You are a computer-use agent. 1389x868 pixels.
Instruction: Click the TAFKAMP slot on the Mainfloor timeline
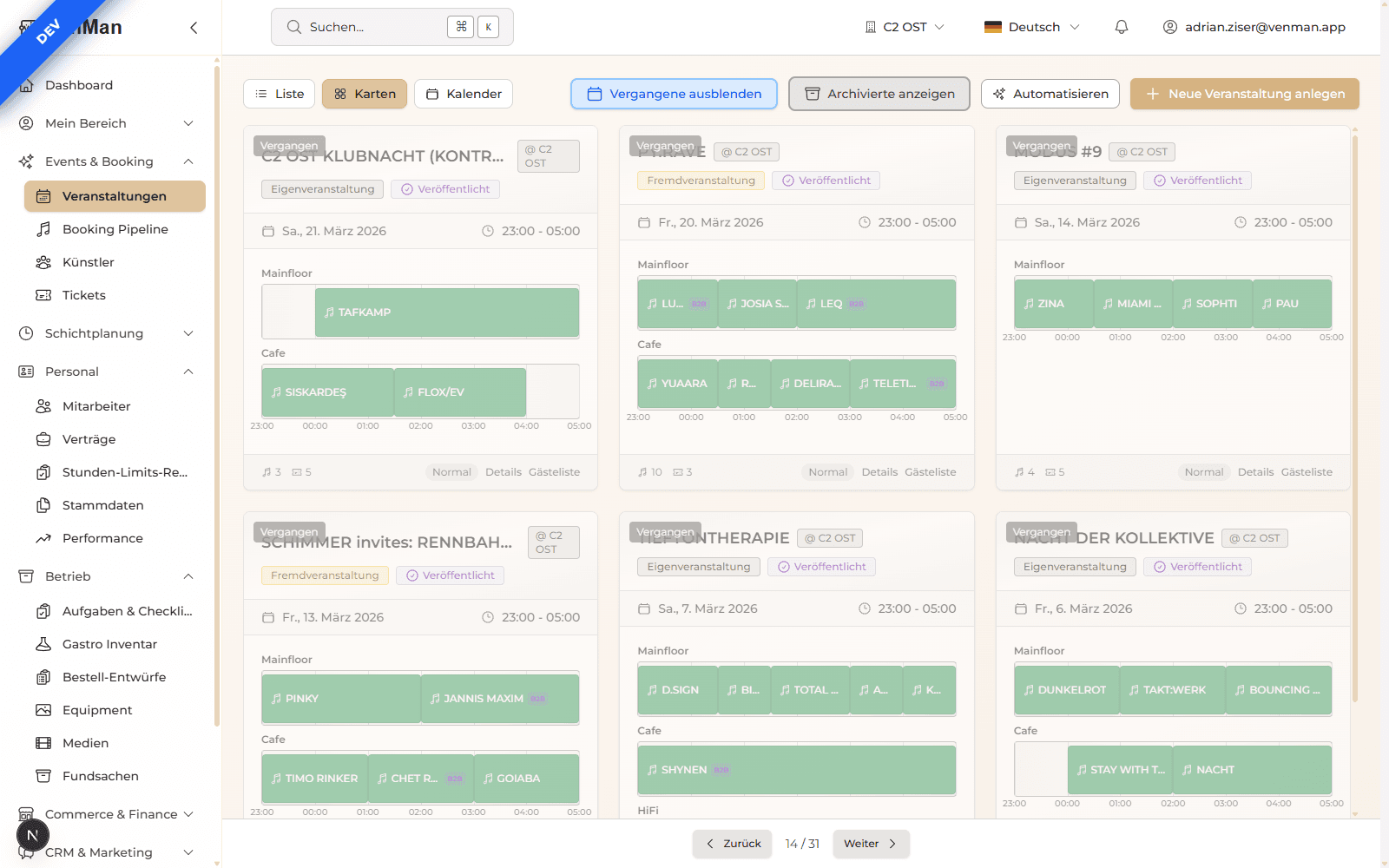coord(447,312)
